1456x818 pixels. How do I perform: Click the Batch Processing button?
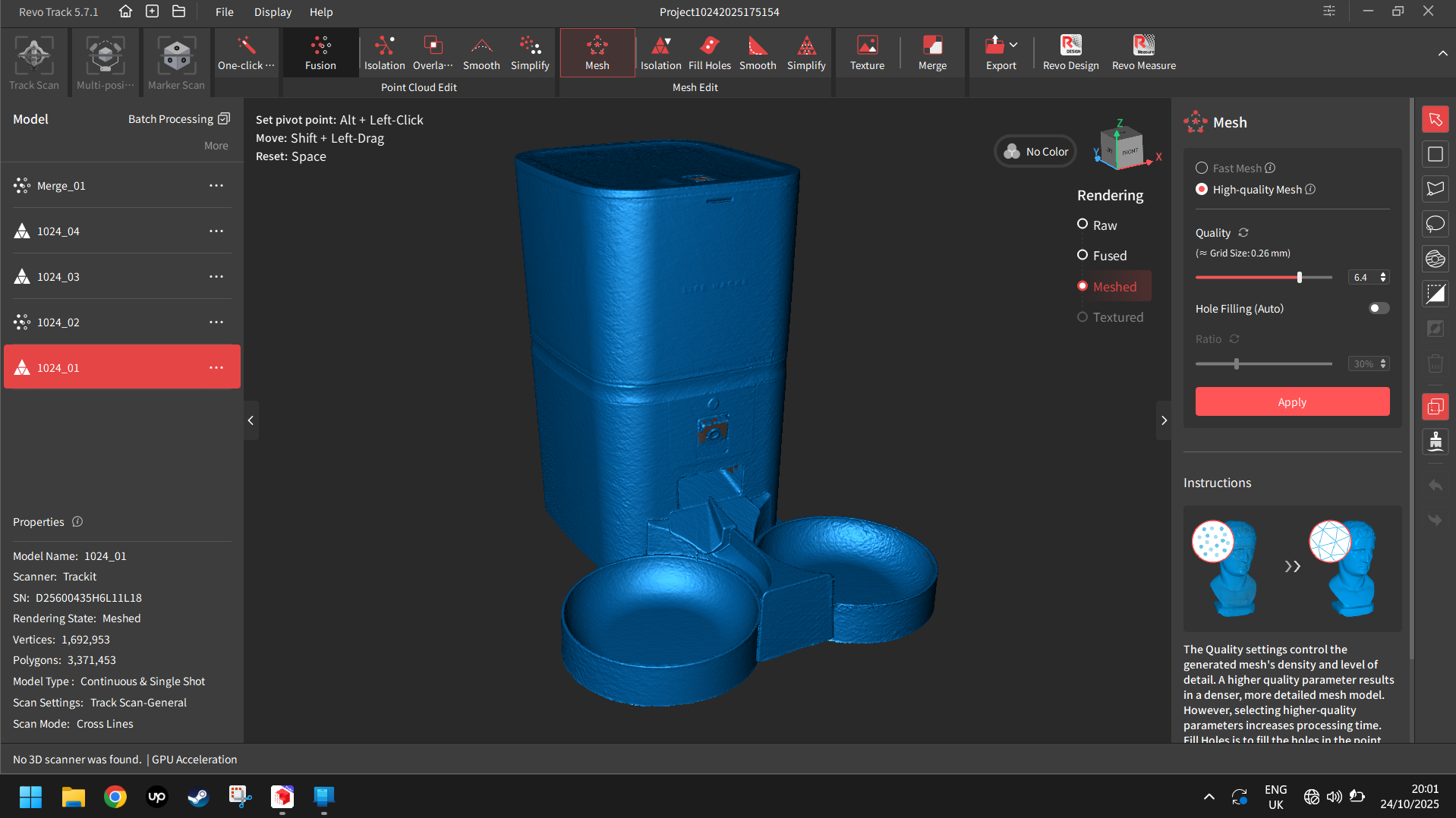pos(178,119)
